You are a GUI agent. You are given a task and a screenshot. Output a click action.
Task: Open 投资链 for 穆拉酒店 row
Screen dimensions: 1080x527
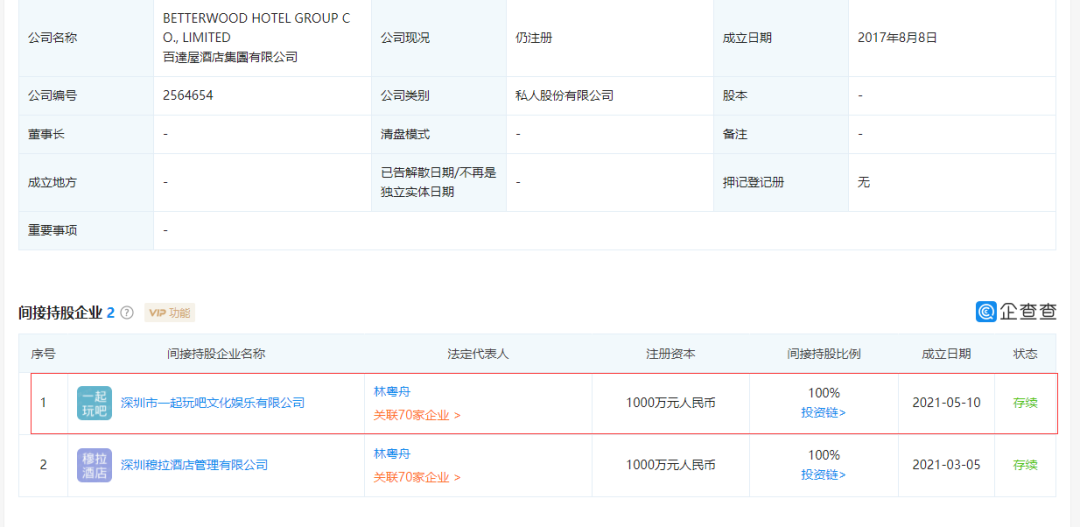[823, 475]
